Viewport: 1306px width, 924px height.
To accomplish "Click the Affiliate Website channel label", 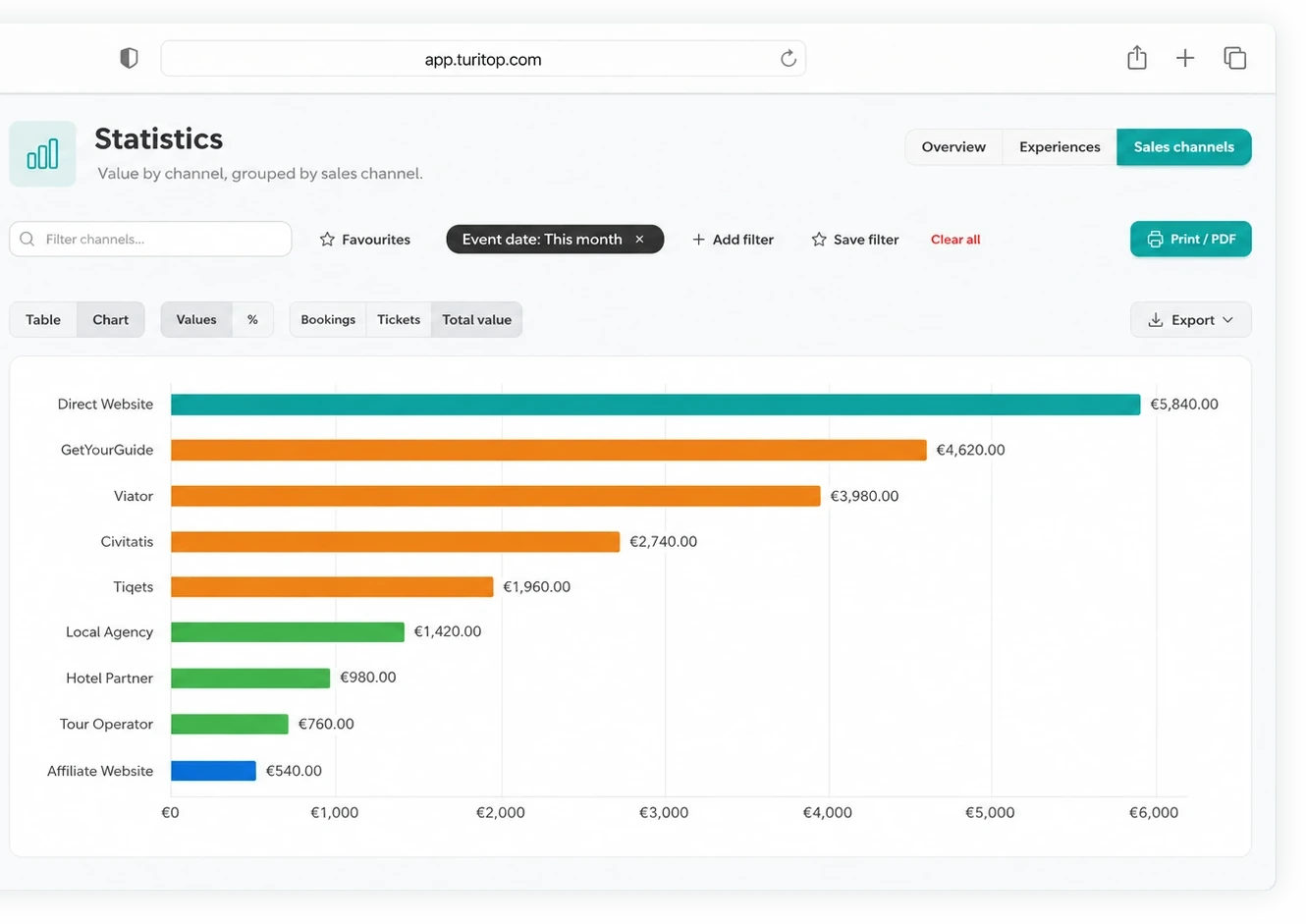I will pyautogui.click(x=100, y=771).
